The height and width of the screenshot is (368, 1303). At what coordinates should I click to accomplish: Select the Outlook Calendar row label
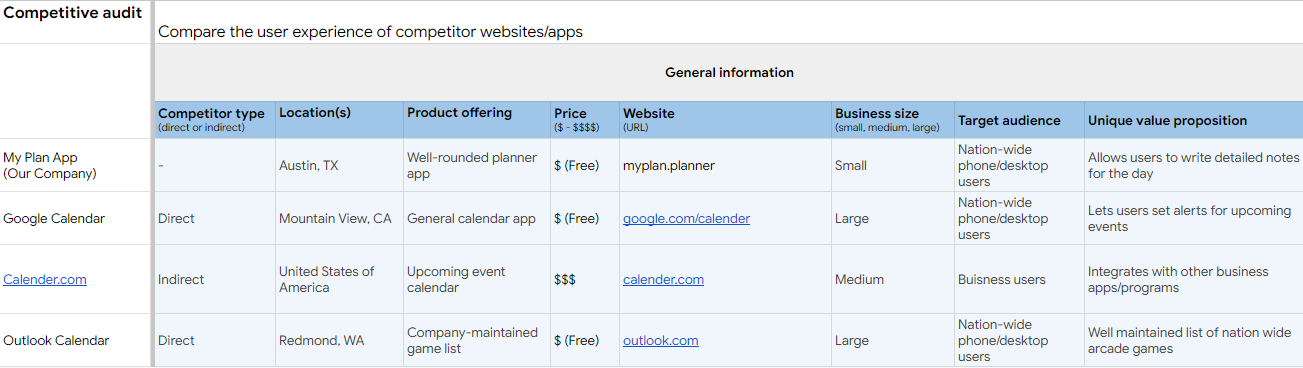75,340
